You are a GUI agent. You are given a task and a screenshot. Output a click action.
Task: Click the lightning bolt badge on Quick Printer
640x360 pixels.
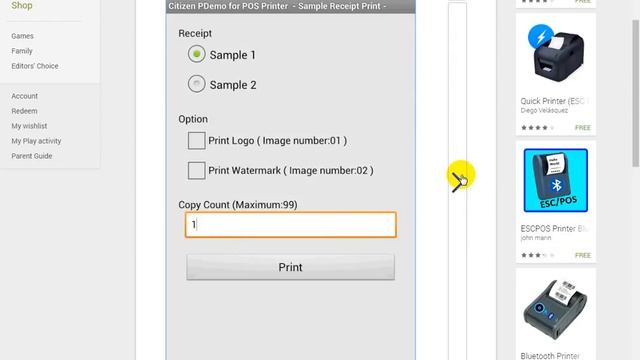click(540, 37)
